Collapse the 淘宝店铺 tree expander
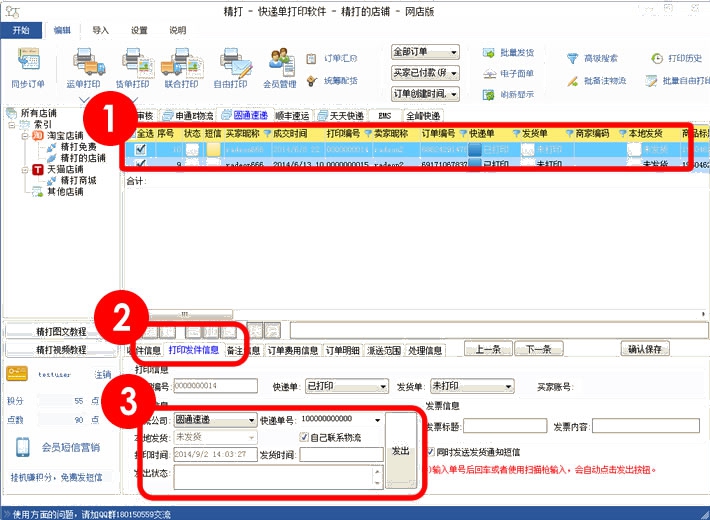This screenshot has height=520, width=710. [x=25, y=136]
